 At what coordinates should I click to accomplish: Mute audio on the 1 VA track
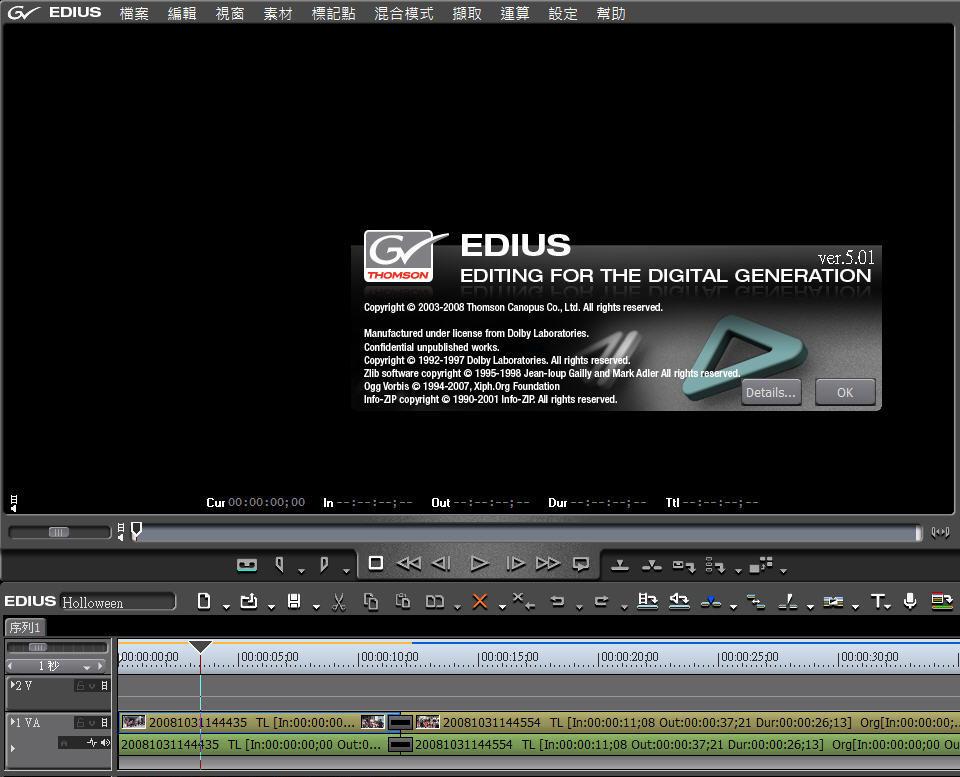tap(105, 742)
